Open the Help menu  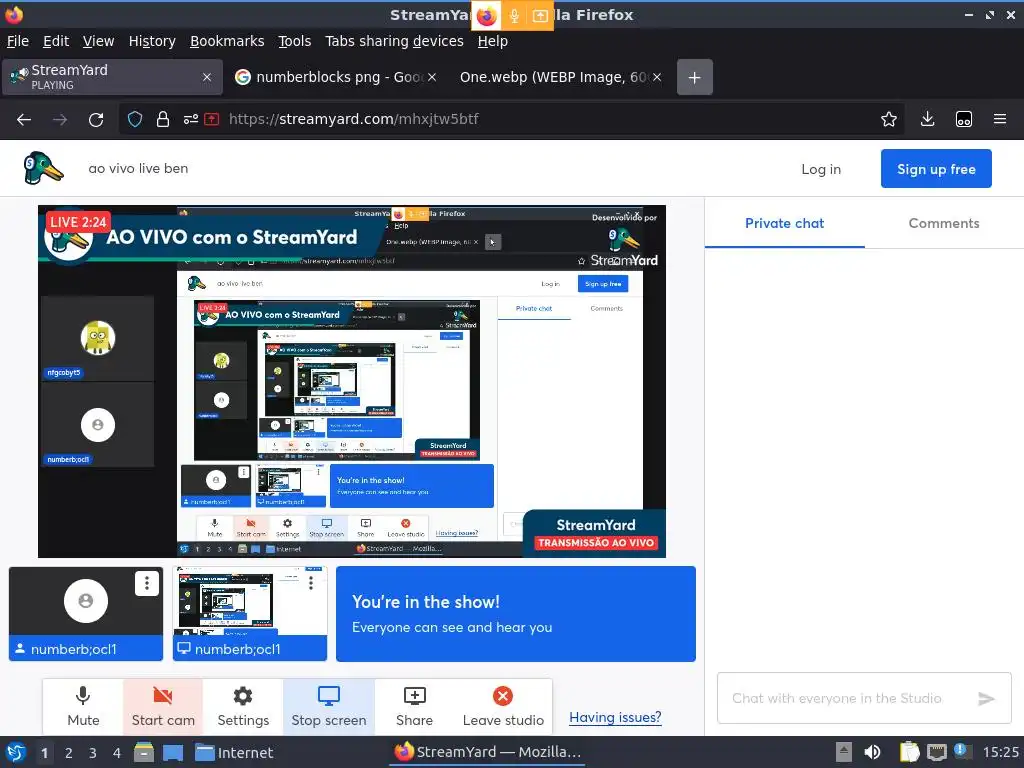coord(492,41)
